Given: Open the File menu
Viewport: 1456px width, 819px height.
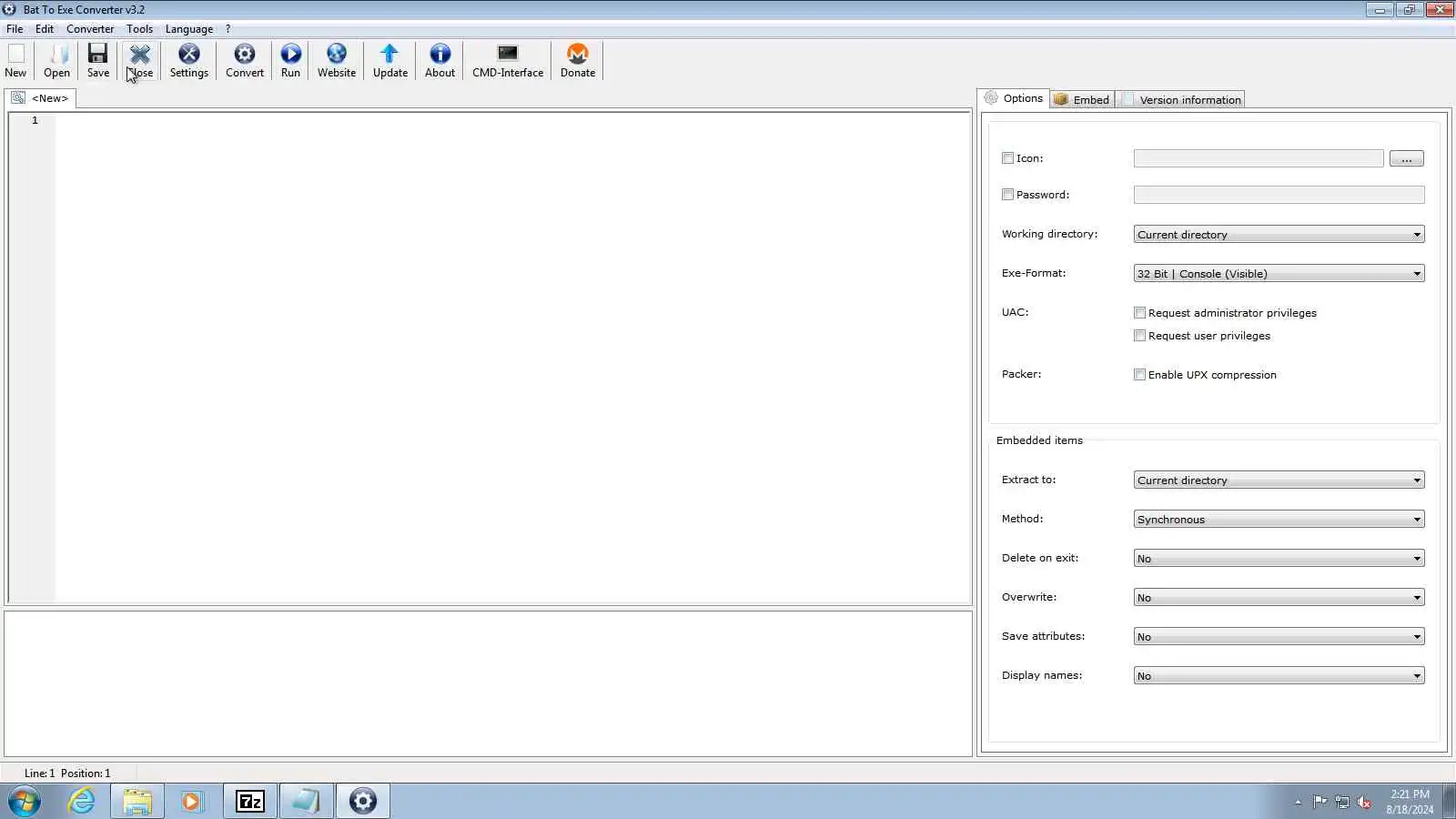Looking at the screenshot, I should [15, 29].
